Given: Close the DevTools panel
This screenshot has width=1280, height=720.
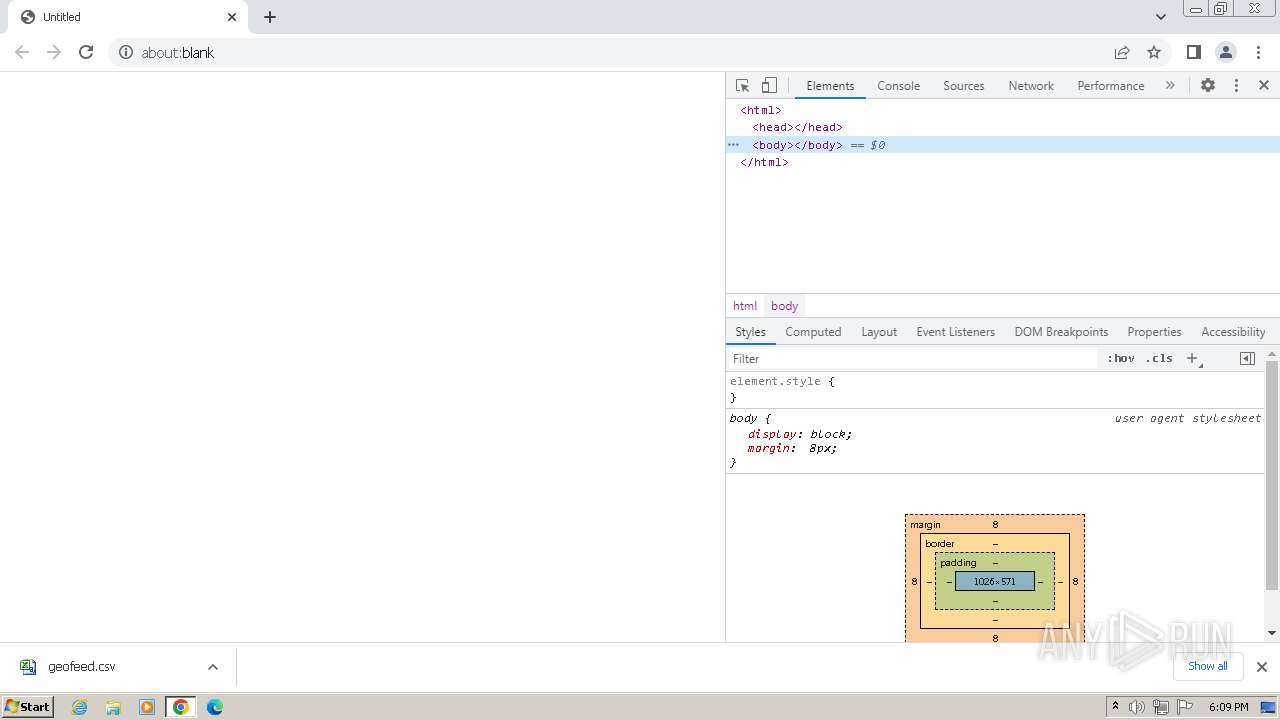Looking at the screenshot, I should point(1264,86).
